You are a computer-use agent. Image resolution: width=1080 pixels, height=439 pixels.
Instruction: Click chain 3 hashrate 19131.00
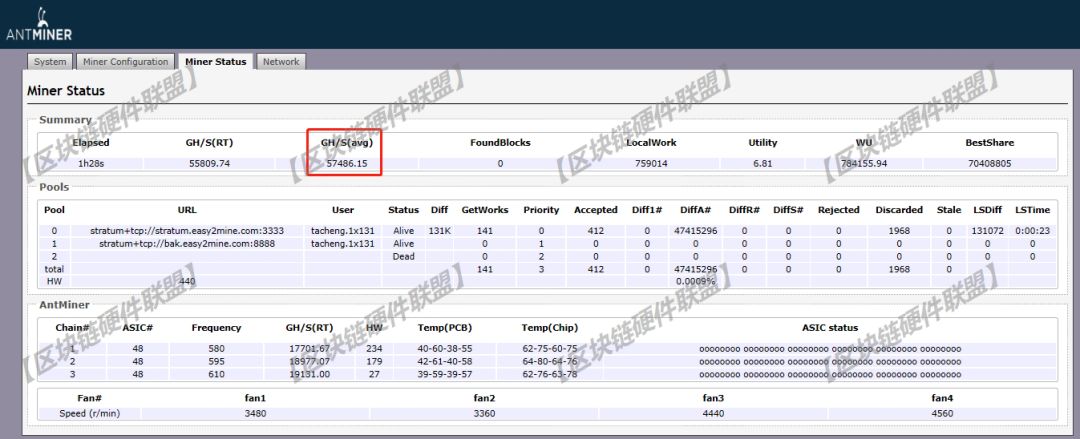click(x=309, y=374)
